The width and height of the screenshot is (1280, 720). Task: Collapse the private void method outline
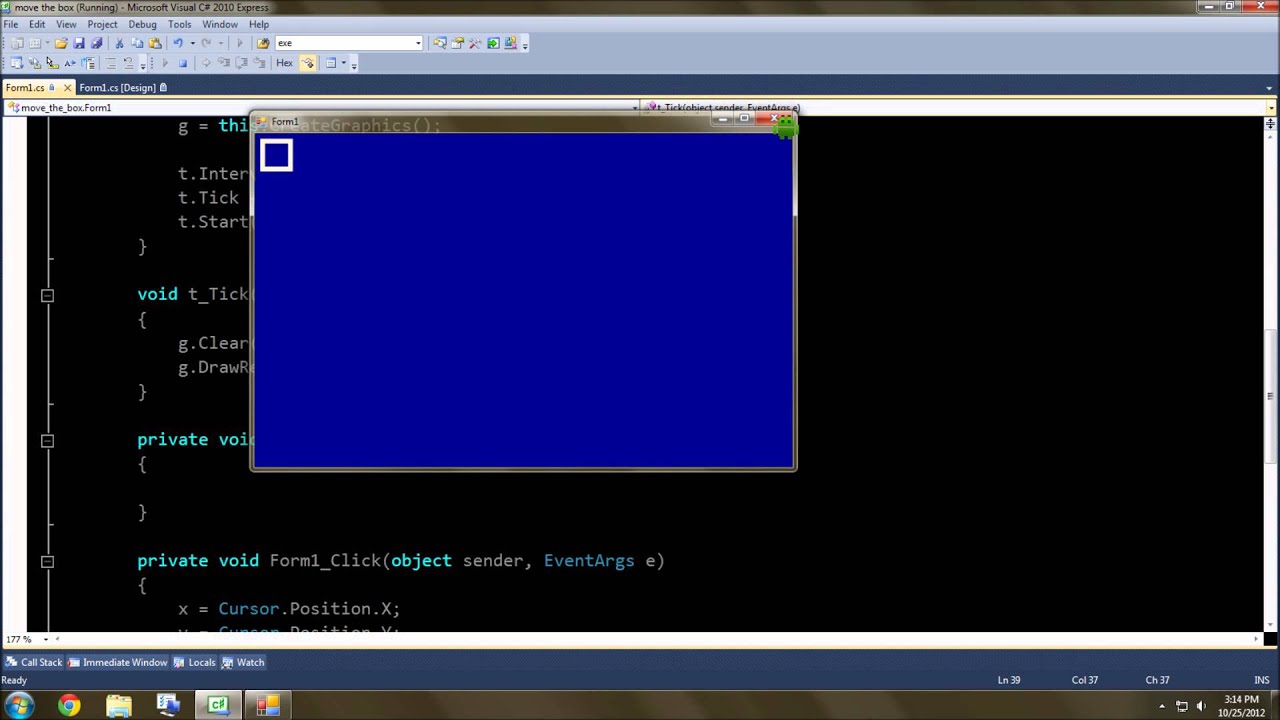click(47, 441)
